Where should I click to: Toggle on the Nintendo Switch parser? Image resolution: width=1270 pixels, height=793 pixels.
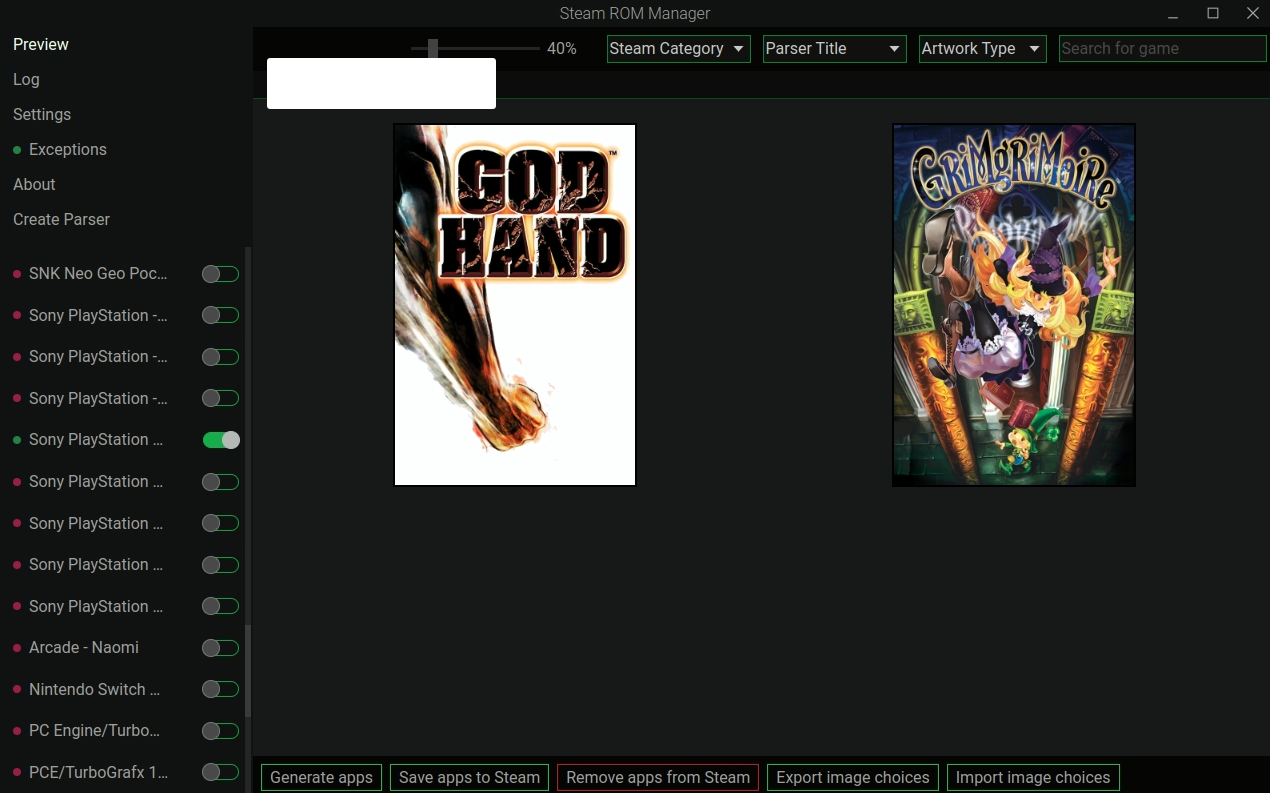tap(220, 690)
